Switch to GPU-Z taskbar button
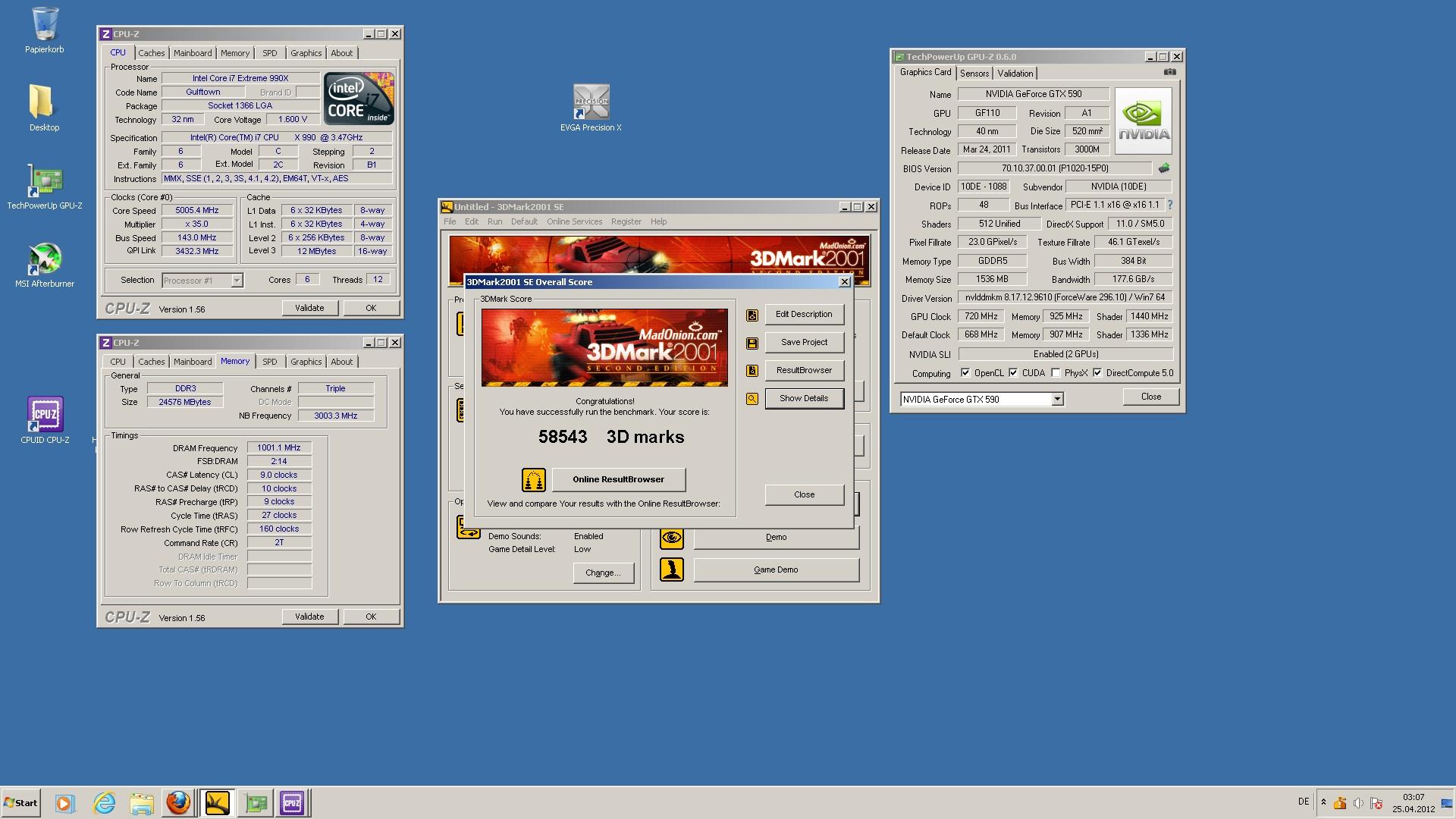The height and width of the screenshot is (819, 1456). [256, 803]
